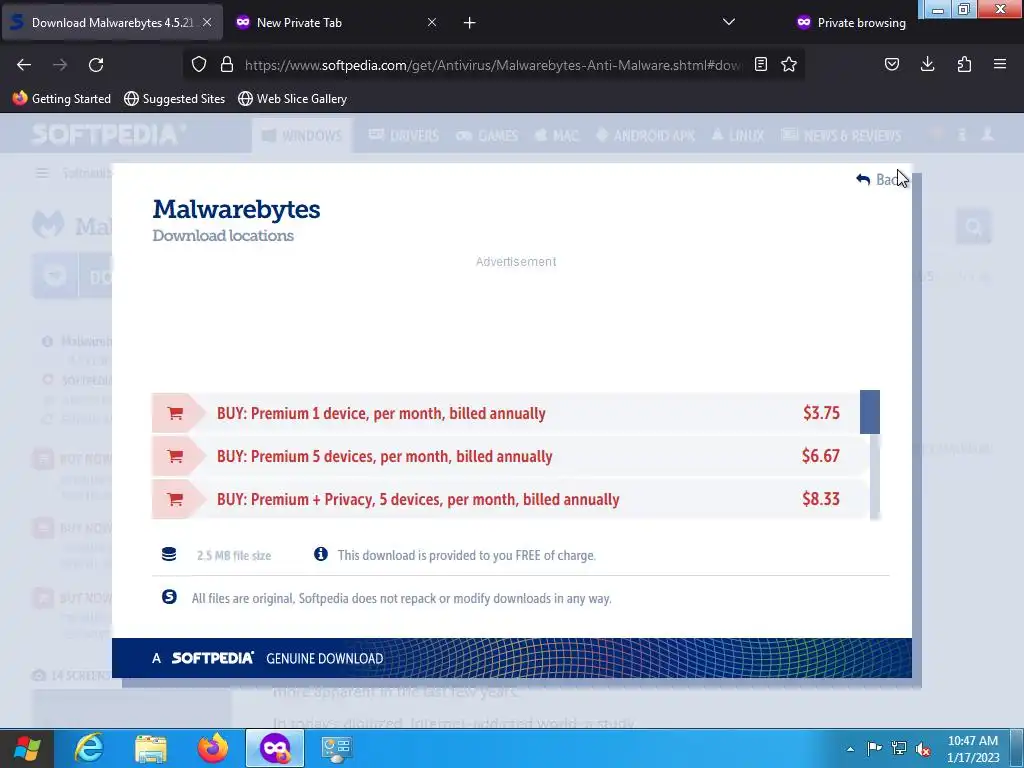This screenshot has height=768, width=1024.
Task: Click Softpedia Genuine Download banner logo
Action: pyautogui.click(x=212, y=658)
